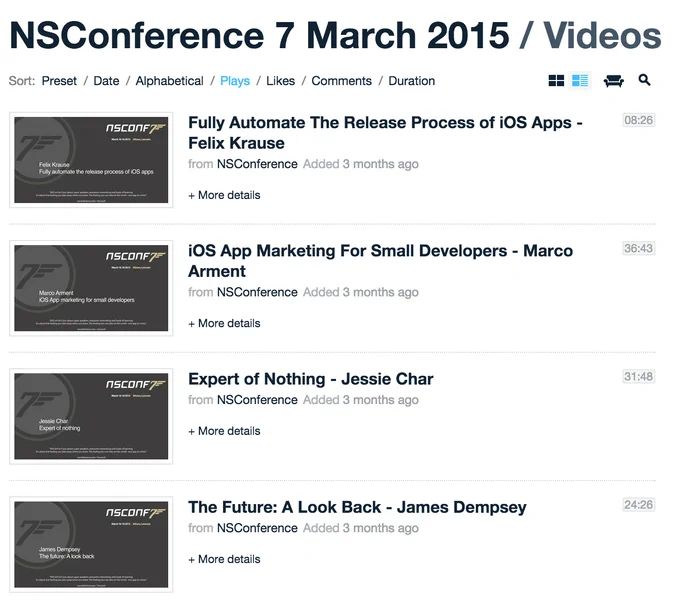
Task: Visit NSConference author link under Jessie Char video
Action: [x=257, y=400]
